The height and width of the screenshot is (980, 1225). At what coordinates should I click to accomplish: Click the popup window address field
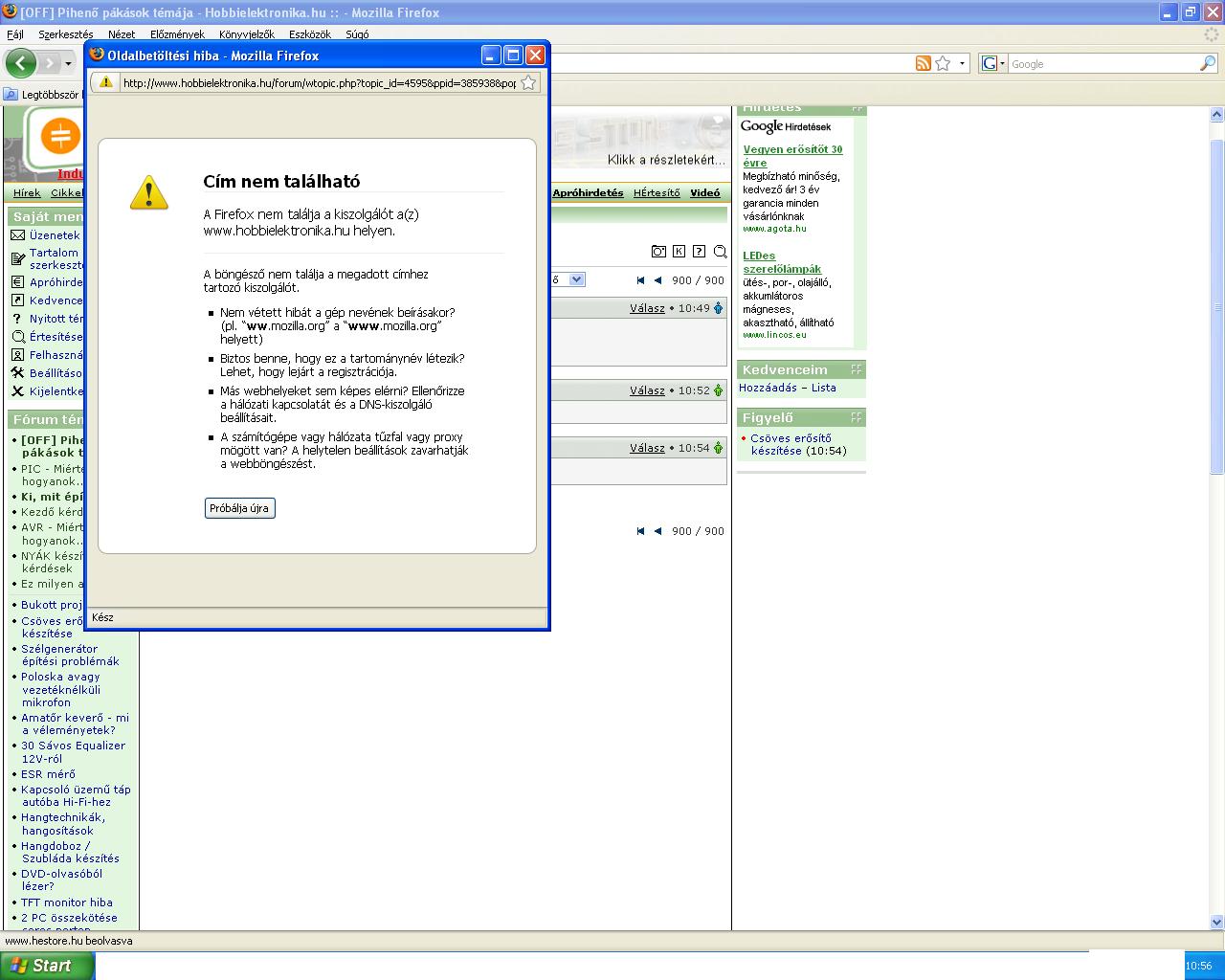coord(320,82)
